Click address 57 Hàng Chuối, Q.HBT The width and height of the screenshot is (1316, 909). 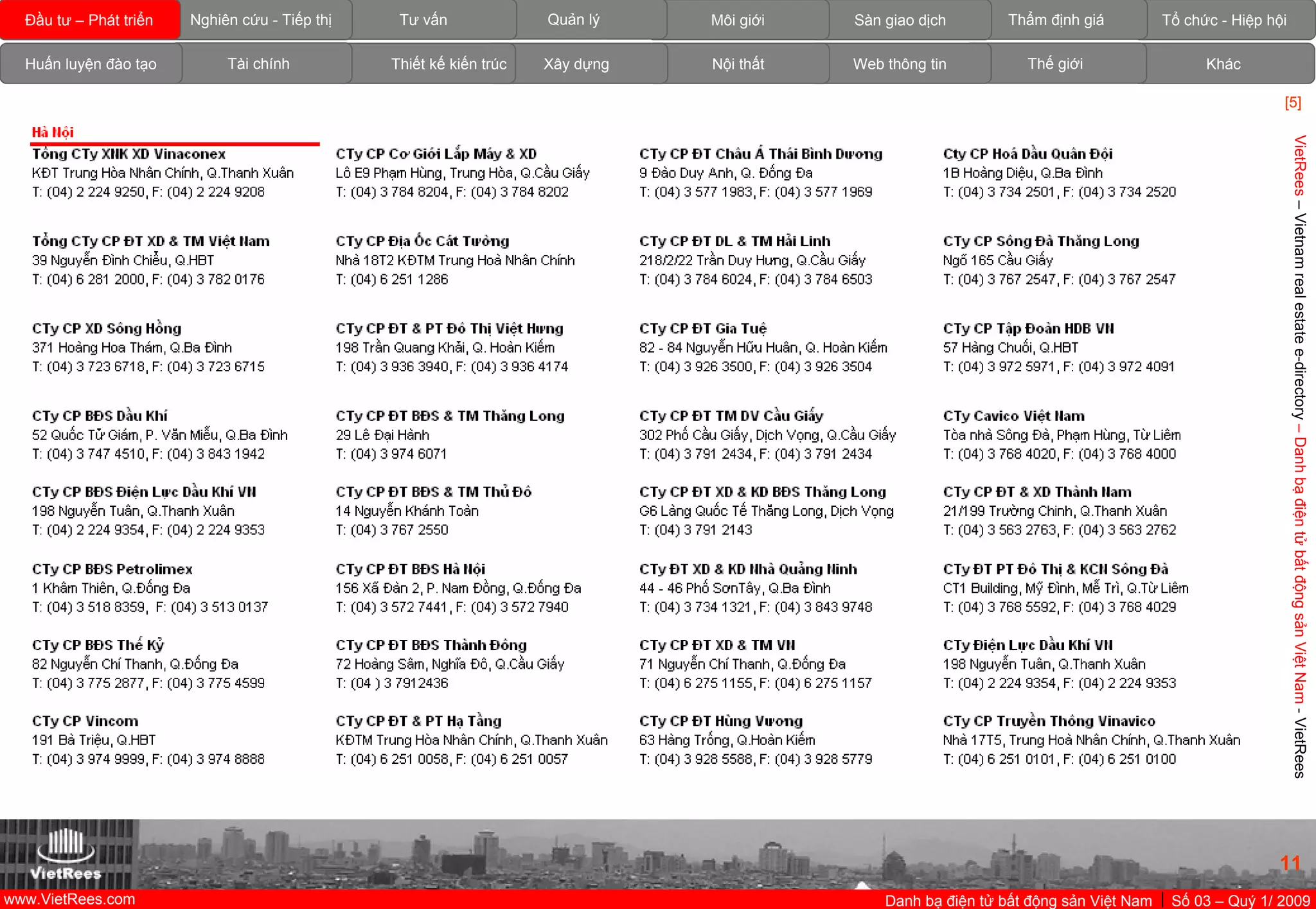coord(1011,348)
